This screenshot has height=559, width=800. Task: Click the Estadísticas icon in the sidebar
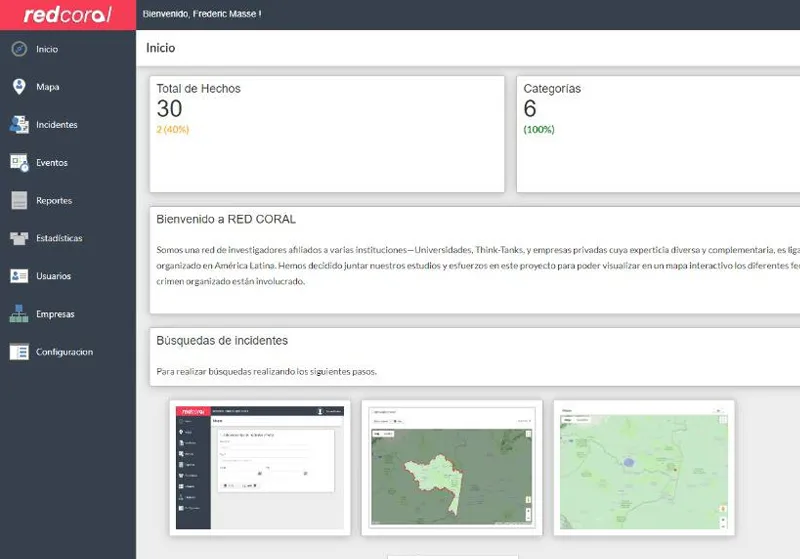click(19, 239)
